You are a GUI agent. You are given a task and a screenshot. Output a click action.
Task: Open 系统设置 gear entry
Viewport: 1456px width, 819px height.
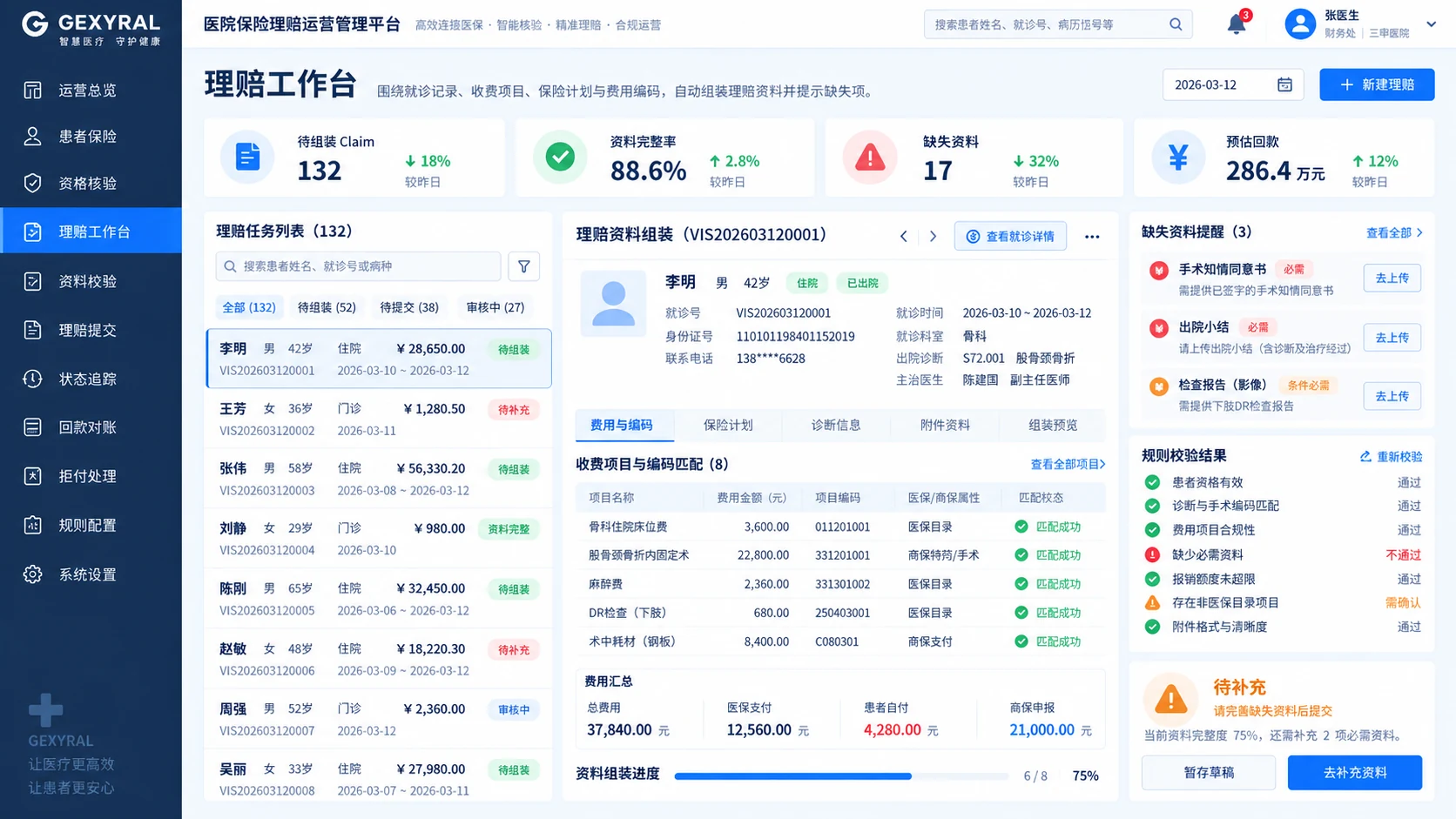pos(91,574)
